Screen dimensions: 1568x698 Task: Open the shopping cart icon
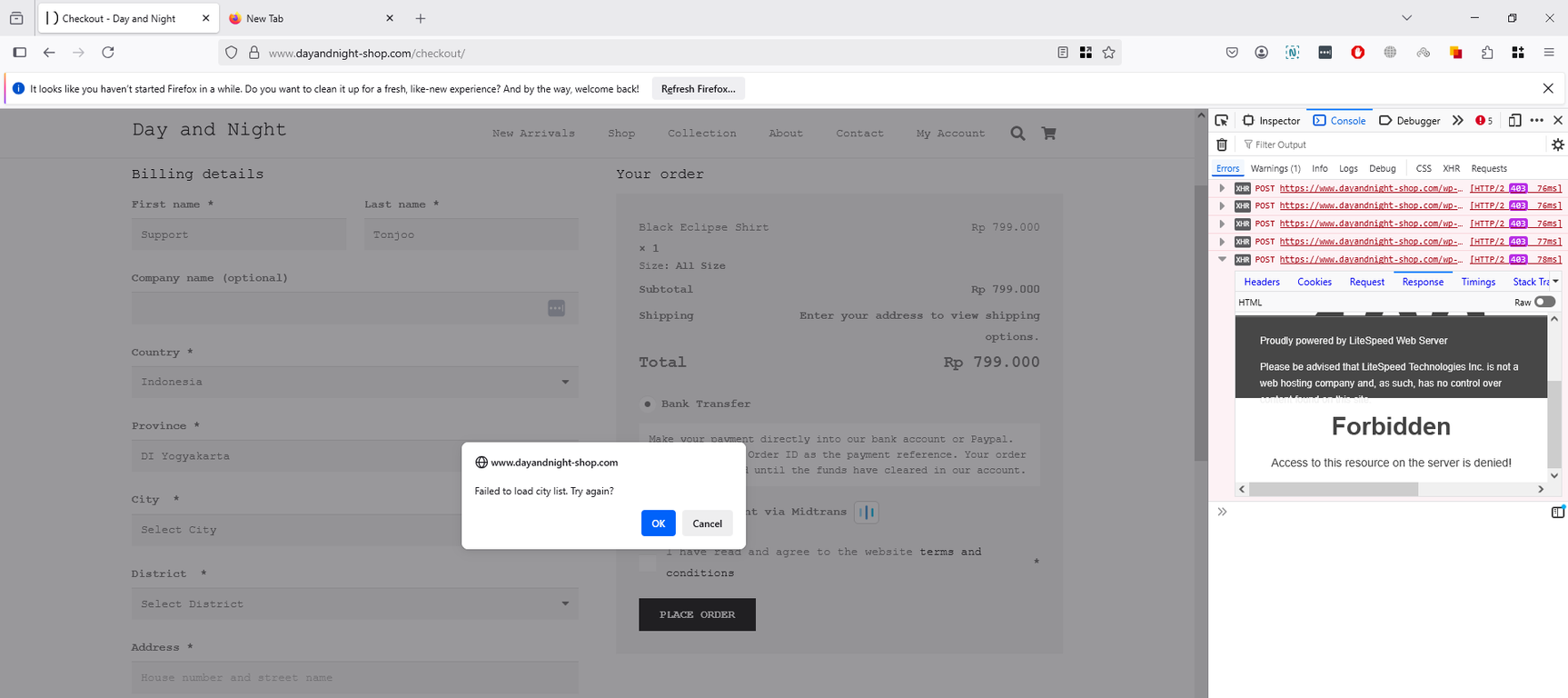coord(1049,134)
